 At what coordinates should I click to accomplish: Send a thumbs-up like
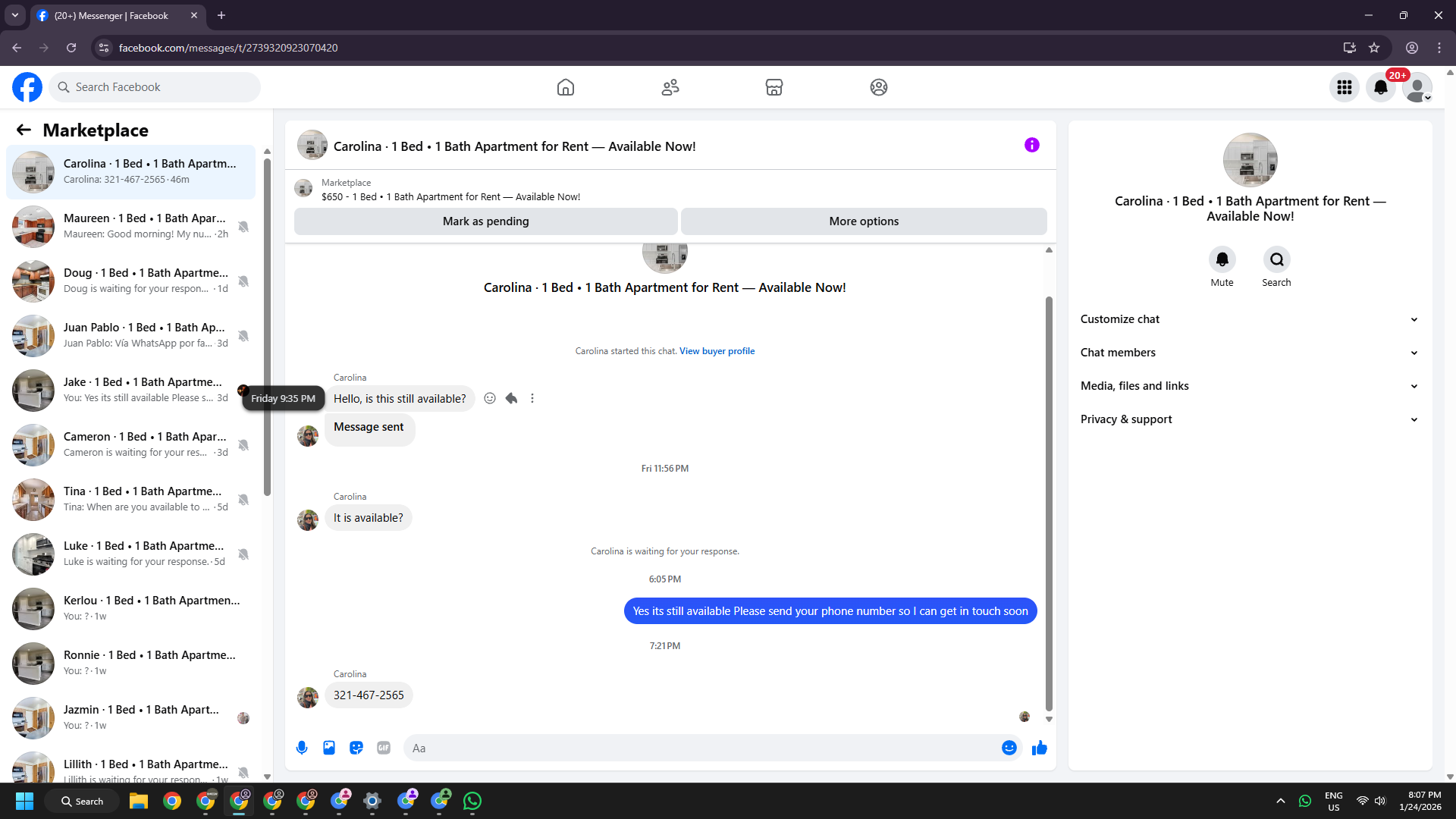click(x=1040, y=748)
